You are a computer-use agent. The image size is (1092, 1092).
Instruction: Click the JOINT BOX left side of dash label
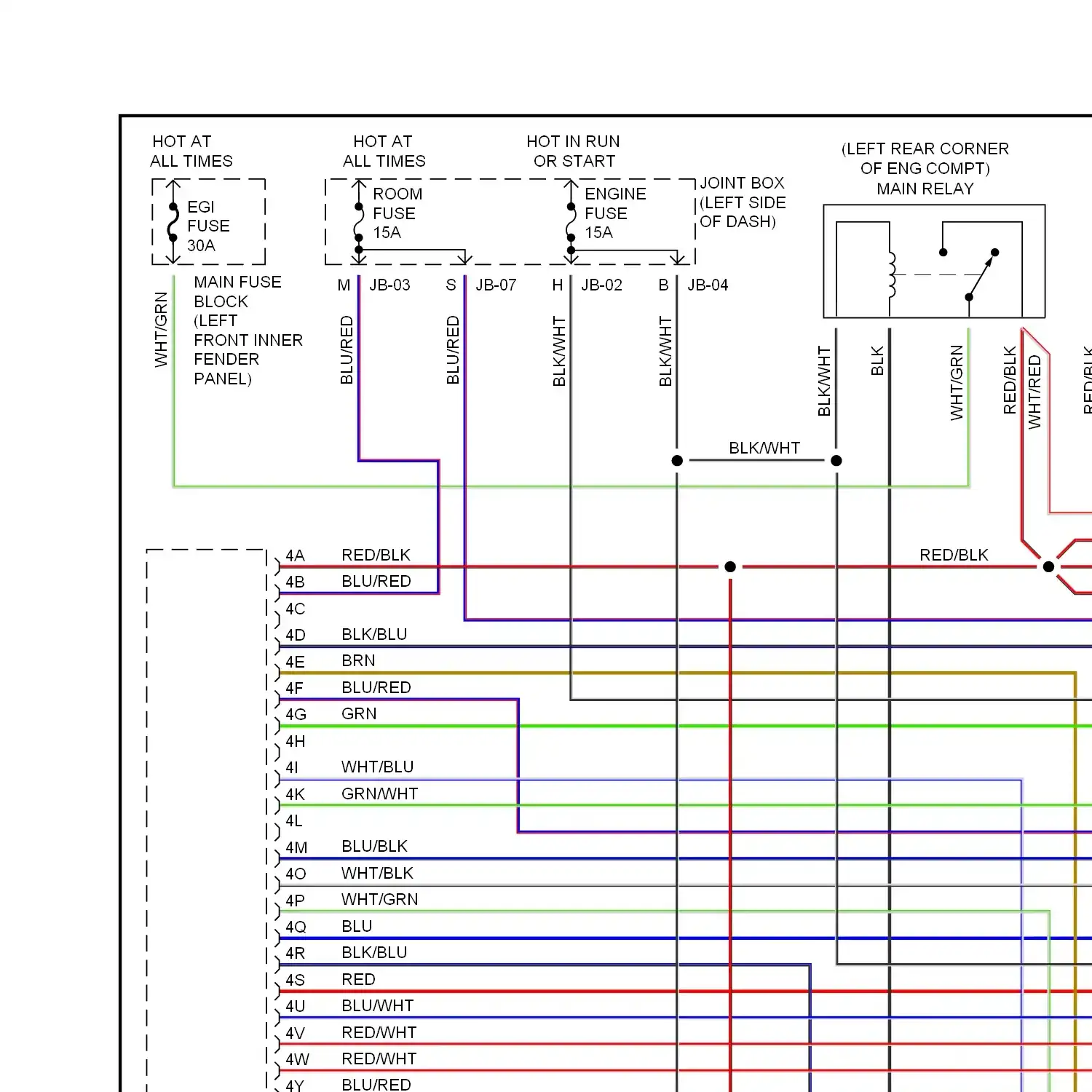coord(743,202)
